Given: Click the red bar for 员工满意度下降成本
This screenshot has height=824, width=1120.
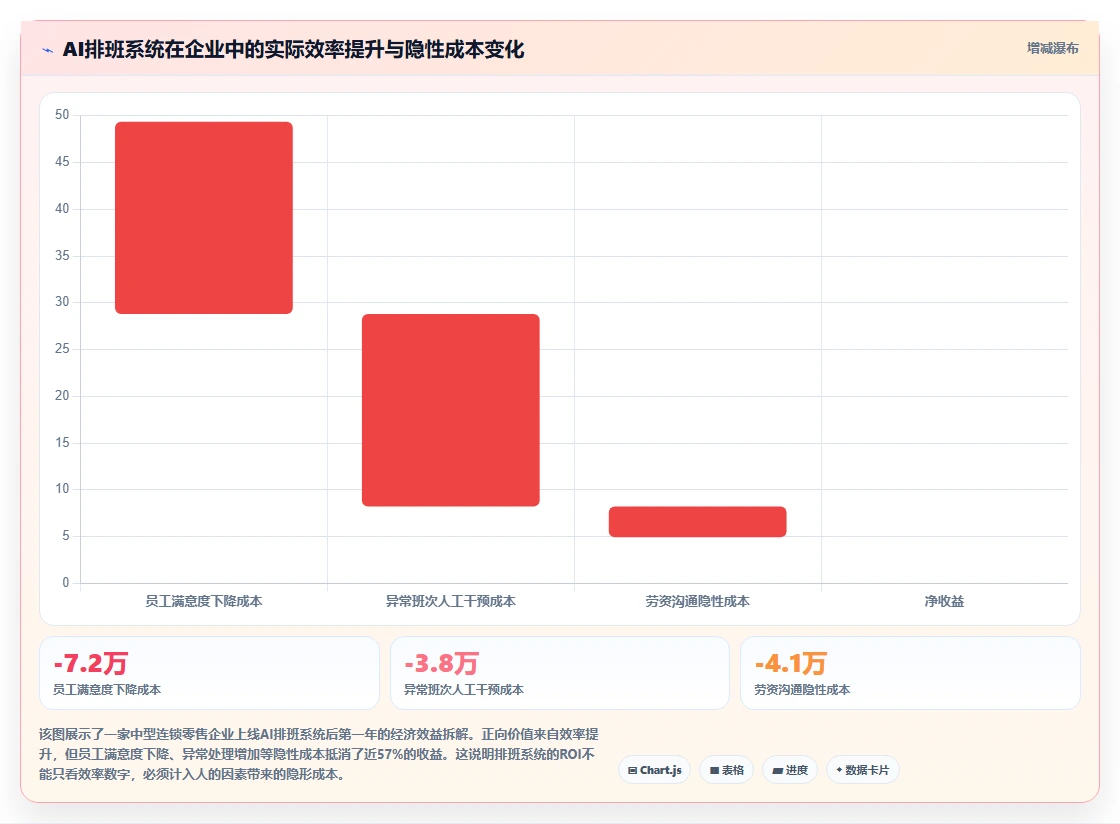Looking at the screenshot, I should click(x=204, y=218).
